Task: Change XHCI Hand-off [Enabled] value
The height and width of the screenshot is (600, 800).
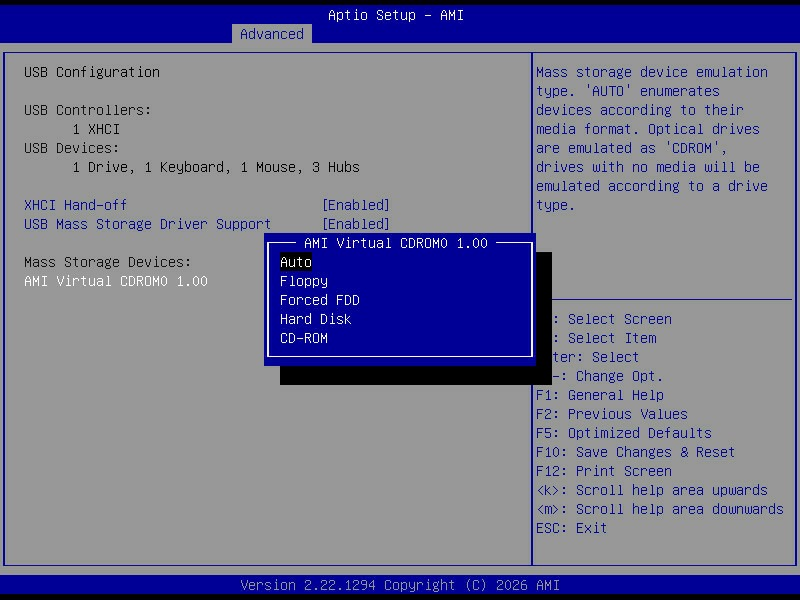Action: tap(356, 205)
